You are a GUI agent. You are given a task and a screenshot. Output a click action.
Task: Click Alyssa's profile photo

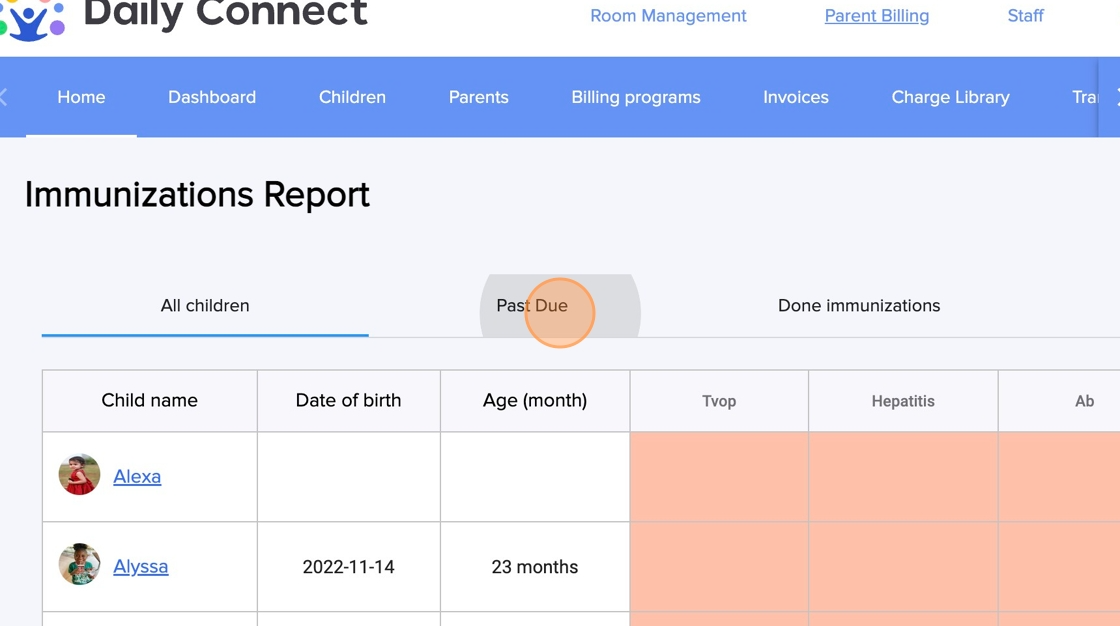point(79,565)
